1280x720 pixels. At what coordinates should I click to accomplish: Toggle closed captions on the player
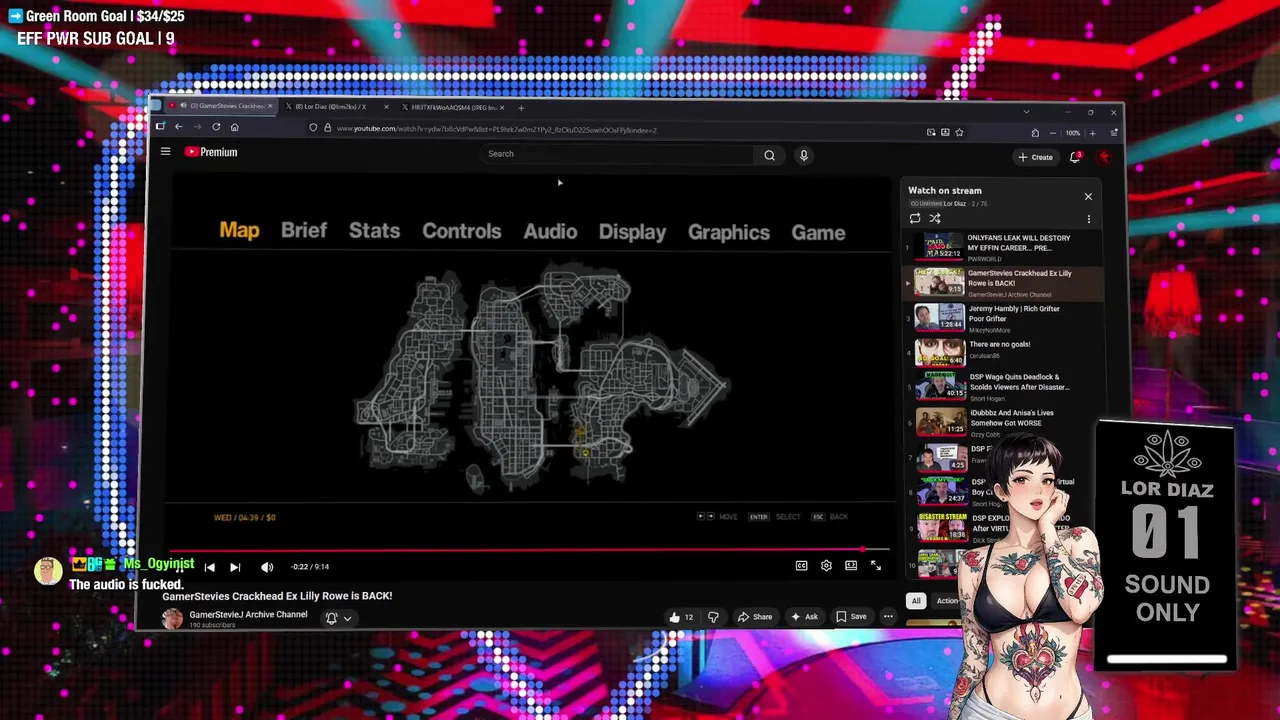(x=801, y=566)
